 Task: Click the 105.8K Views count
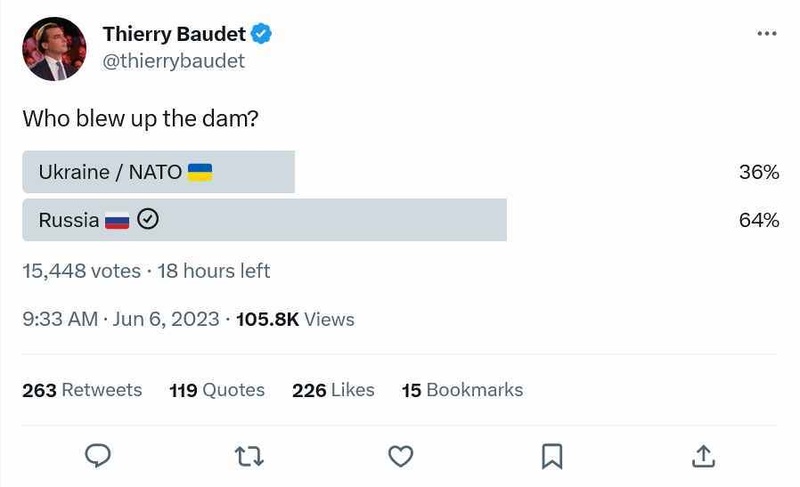pos(295,319)
